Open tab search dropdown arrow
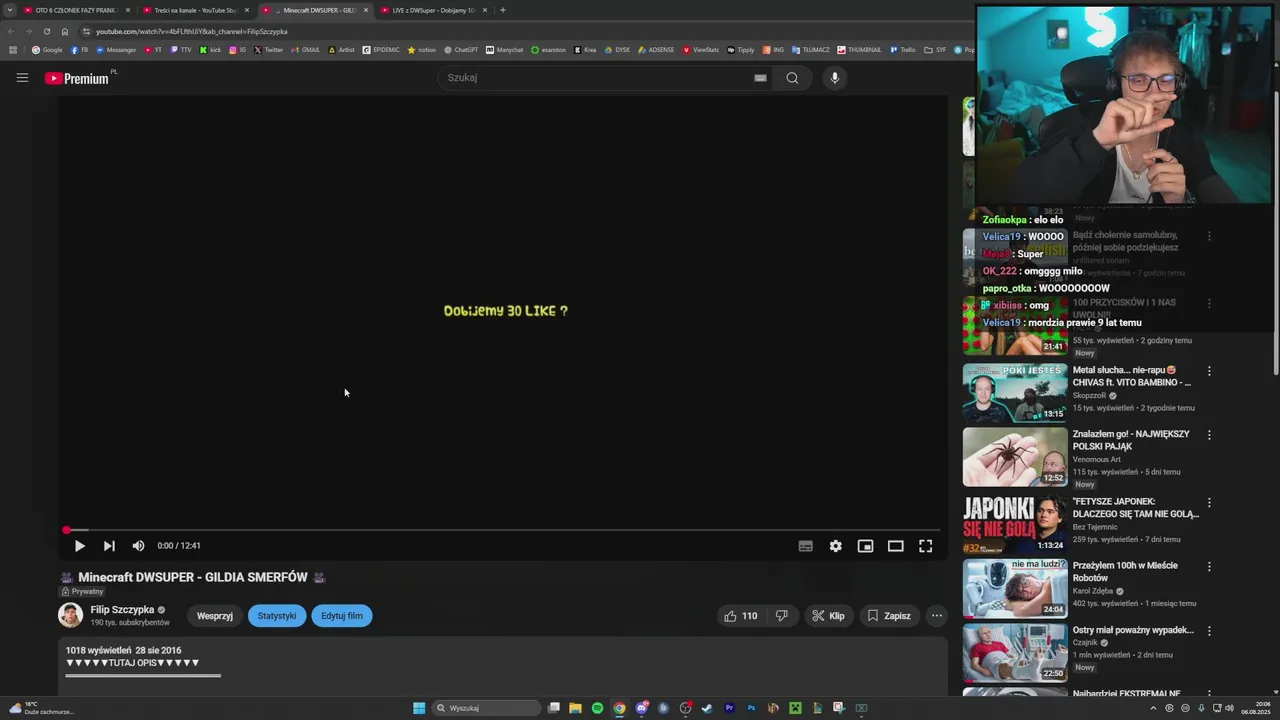Screen dimensions: 1280x720 click(9, 10)
